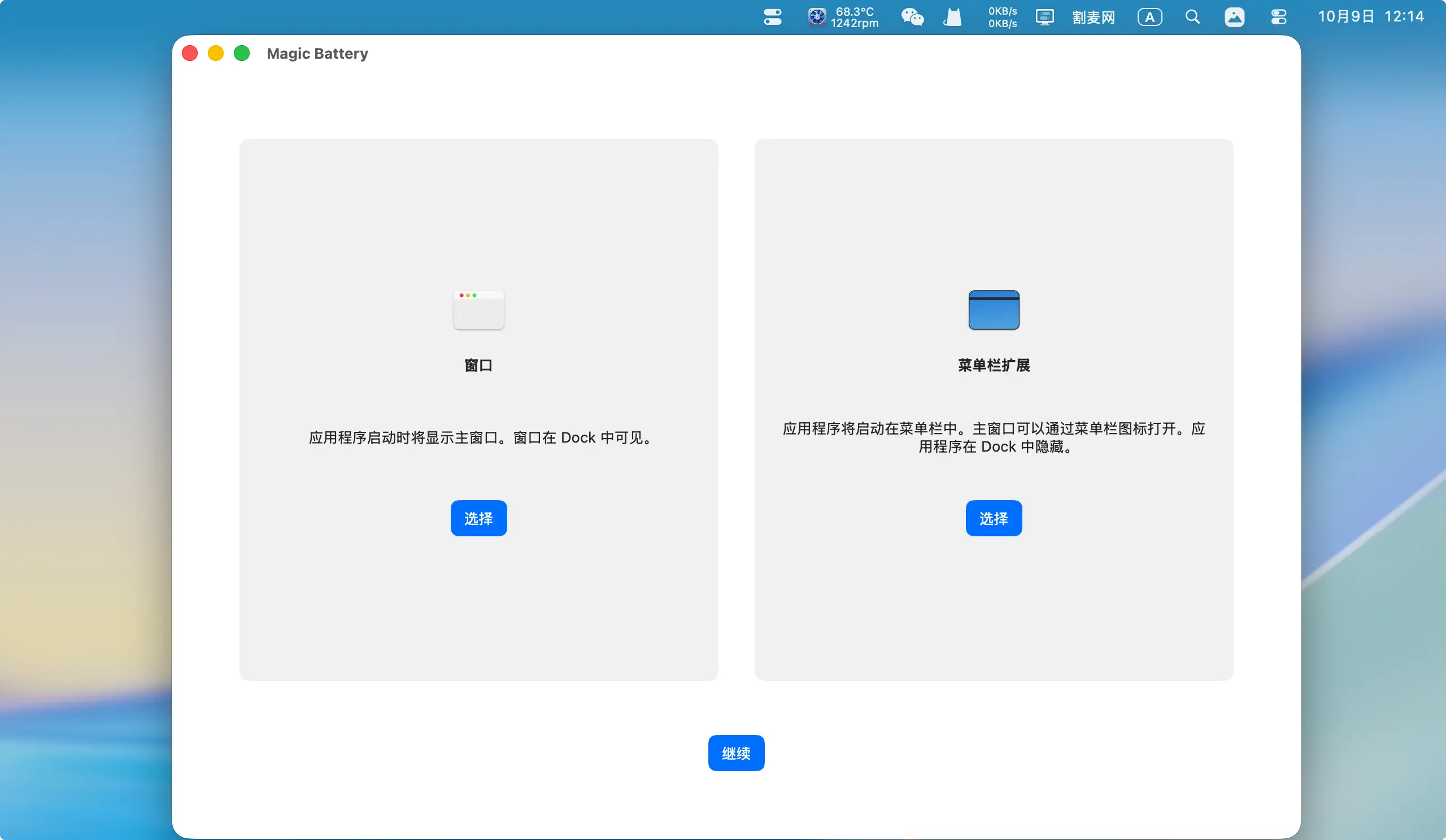Click the picture app menu bar icon
This screenshot has height=840, width=1446.
1234,17
